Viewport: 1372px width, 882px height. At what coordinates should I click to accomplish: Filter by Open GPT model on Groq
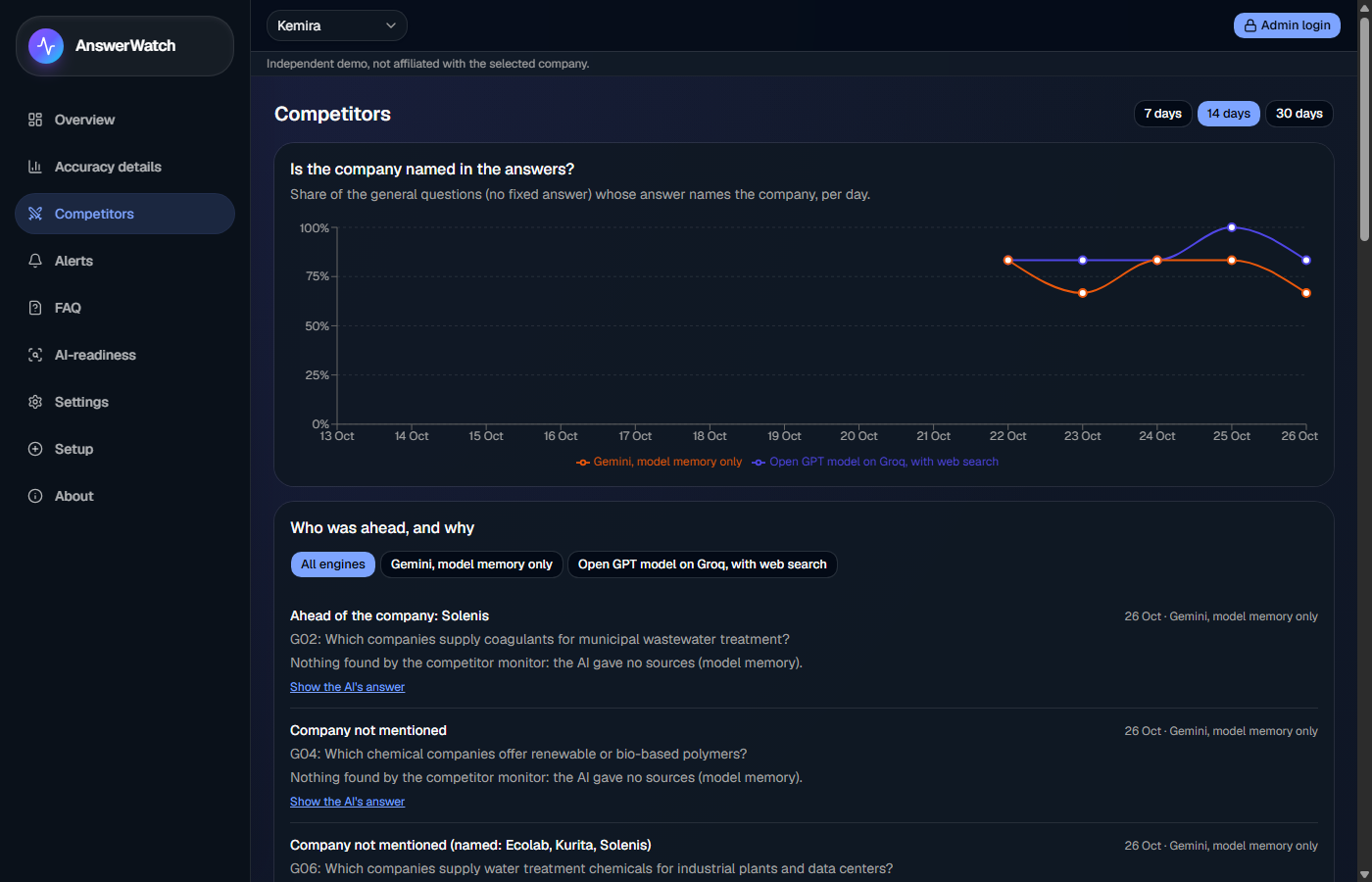coord(703,564)
